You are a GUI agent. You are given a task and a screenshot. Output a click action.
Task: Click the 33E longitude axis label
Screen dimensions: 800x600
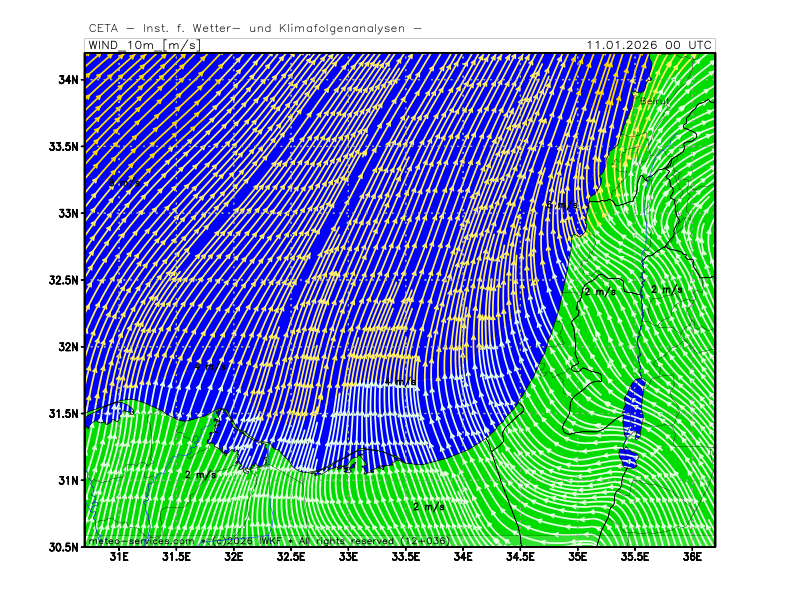pyautogui.click(x=349, y=557)
